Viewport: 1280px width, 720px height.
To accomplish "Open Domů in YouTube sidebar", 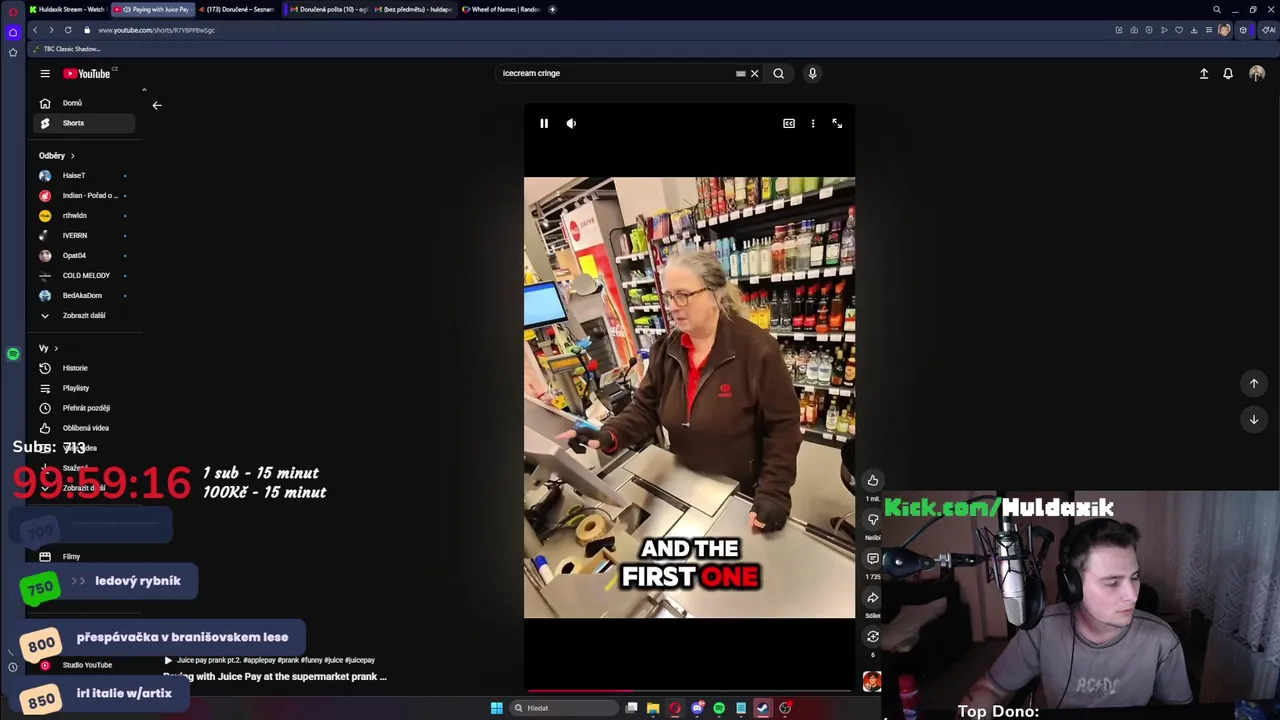I will click(84, 103).
